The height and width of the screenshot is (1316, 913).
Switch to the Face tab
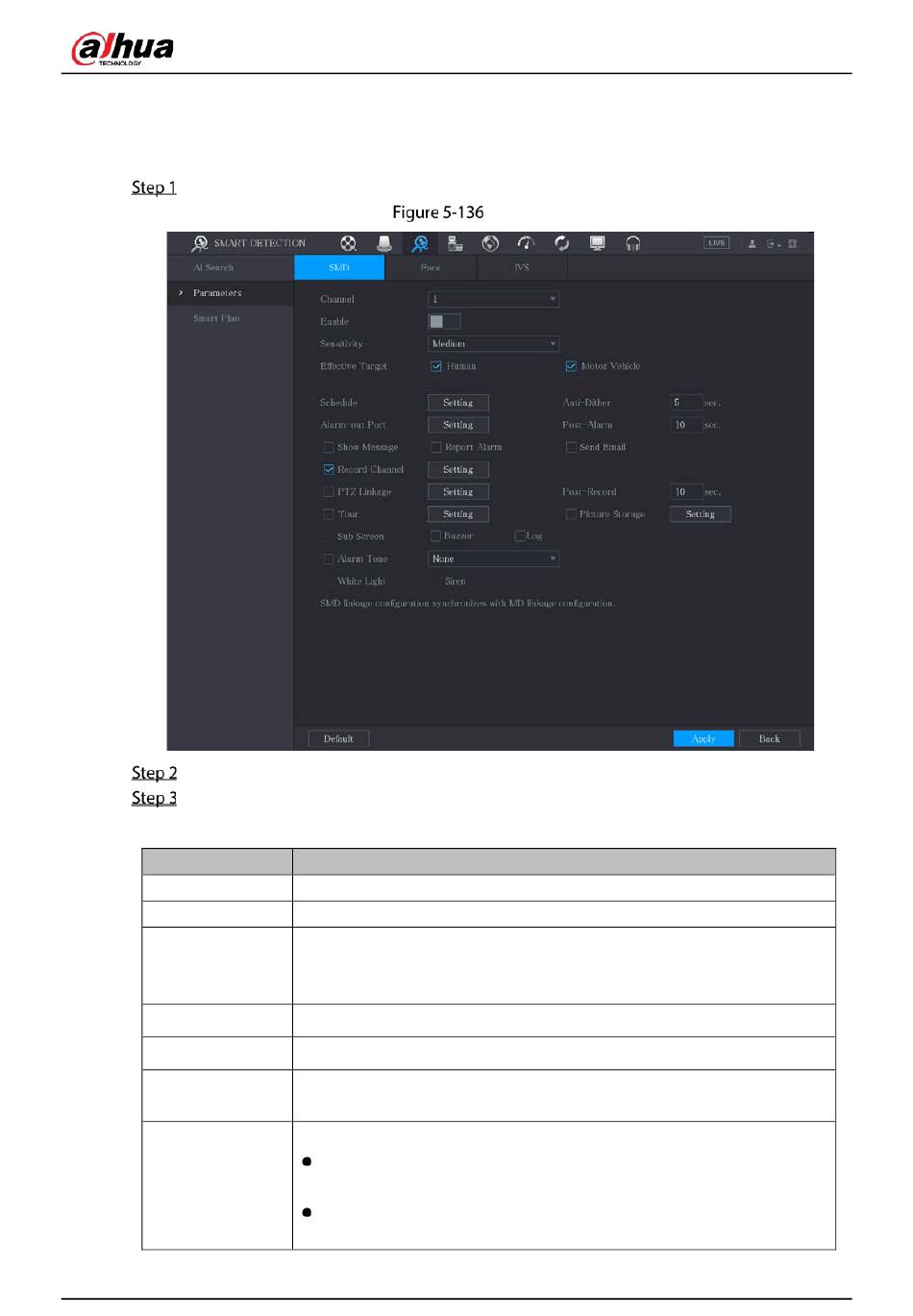point(431,267)
